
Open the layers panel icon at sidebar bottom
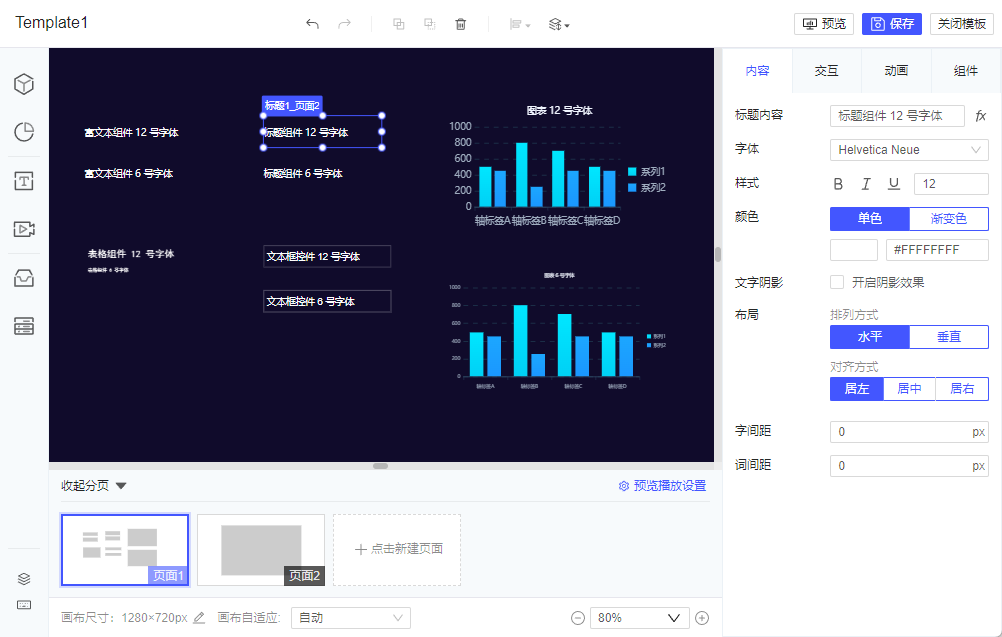(24, 579)
